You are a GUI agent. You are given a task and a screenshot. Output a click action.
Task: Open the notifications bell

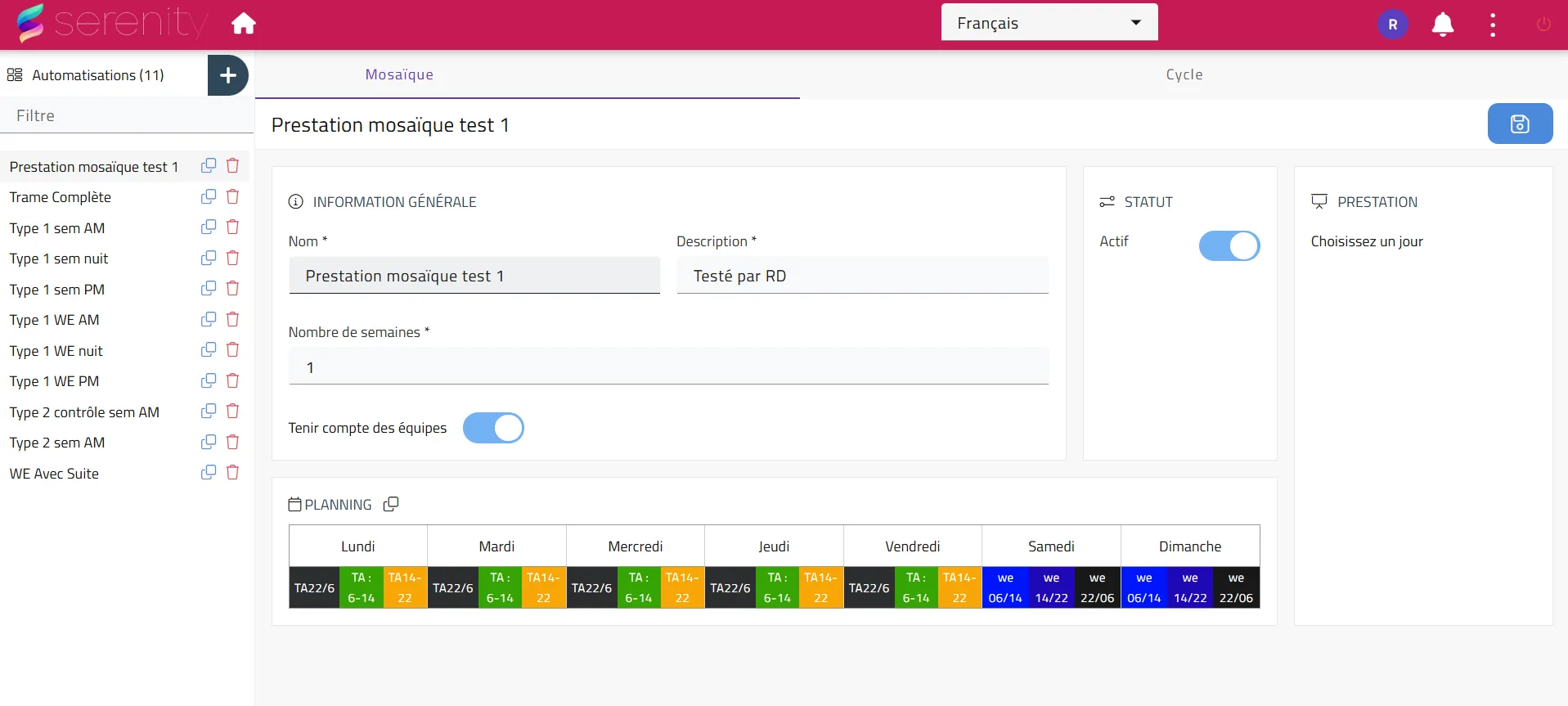point(1443,25)
